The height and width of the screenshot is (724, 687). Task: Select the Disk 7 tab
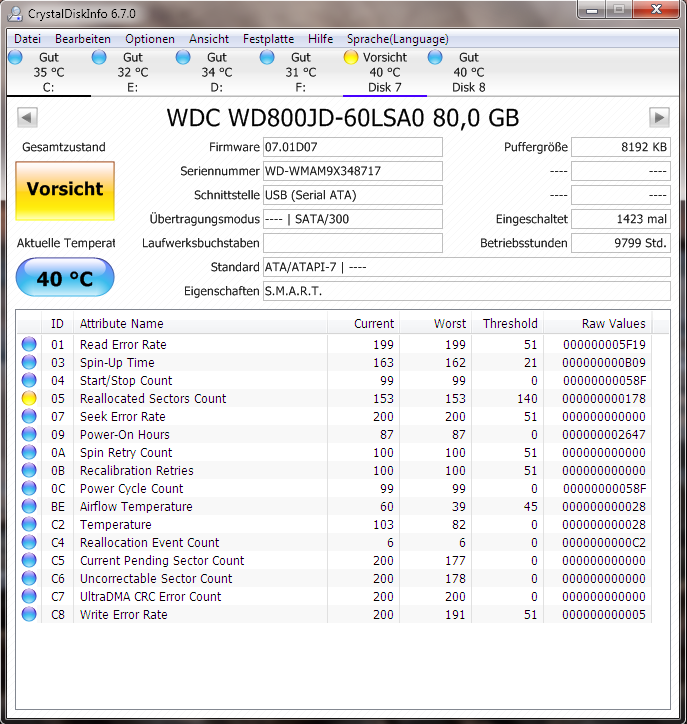click(385, 72)
